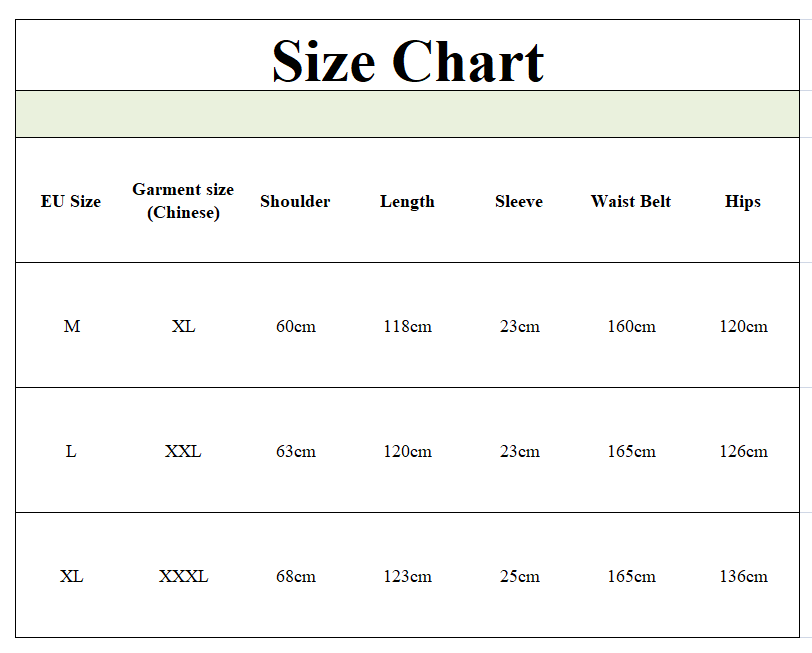
Task: Click the Shoulder column header
Action: click(295, 201)
